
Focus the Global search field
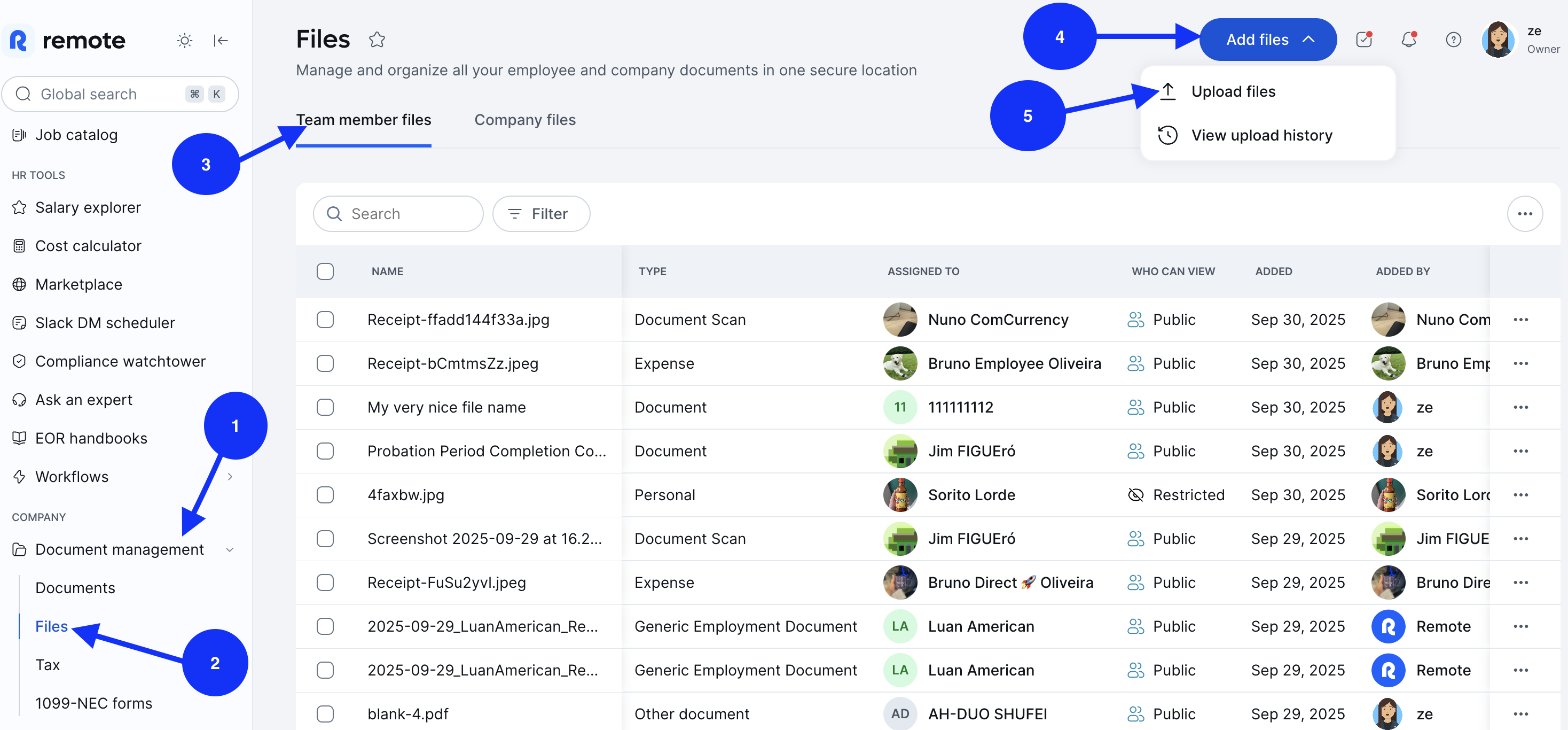click(120, 94)
